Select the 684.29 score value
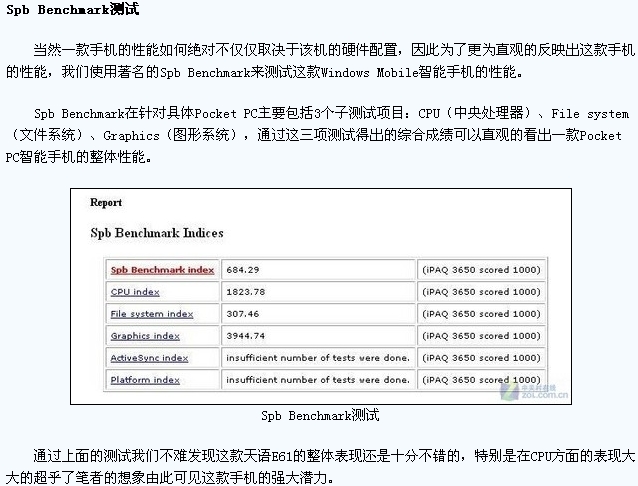This screenshot has width=638, height=486. [x=243, y=270]
